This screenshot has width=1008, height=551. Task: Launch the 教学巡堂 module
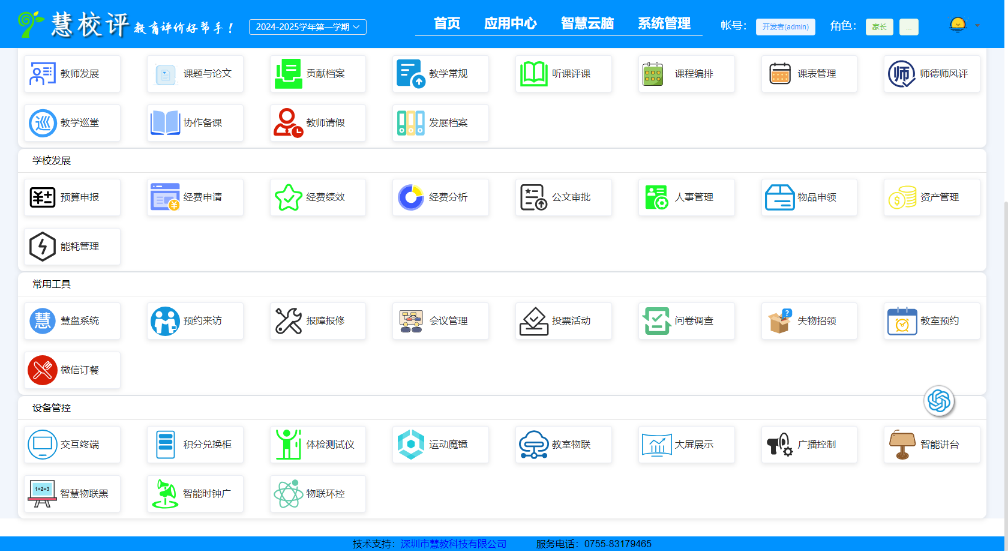[x=72, y=123]
